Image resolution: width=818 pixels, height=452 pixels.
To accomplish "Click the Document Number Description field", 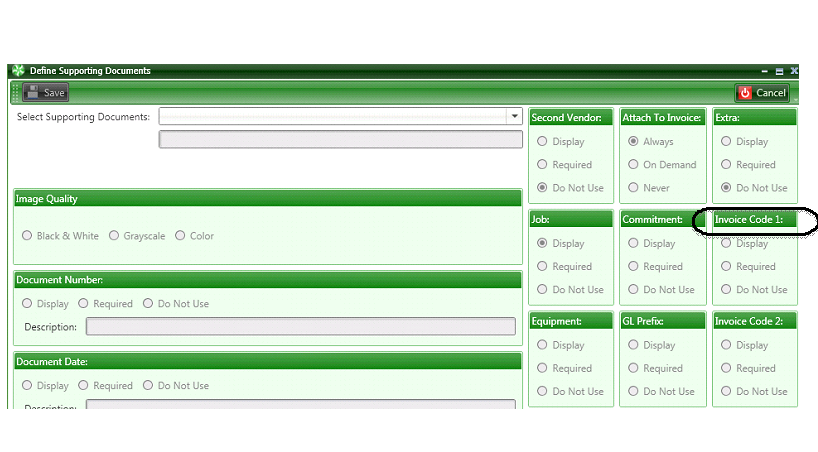I will (300, 327).
